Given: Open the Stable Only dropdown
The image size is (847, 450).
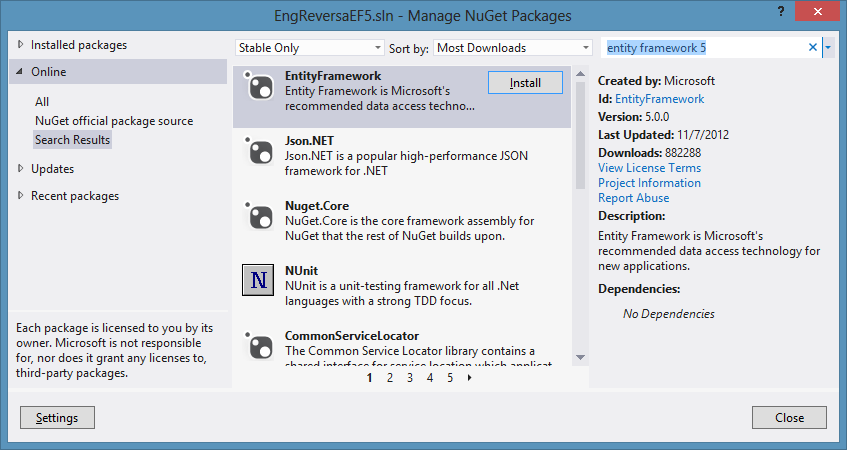Looking at the screenshot, I should click(310, 48).
